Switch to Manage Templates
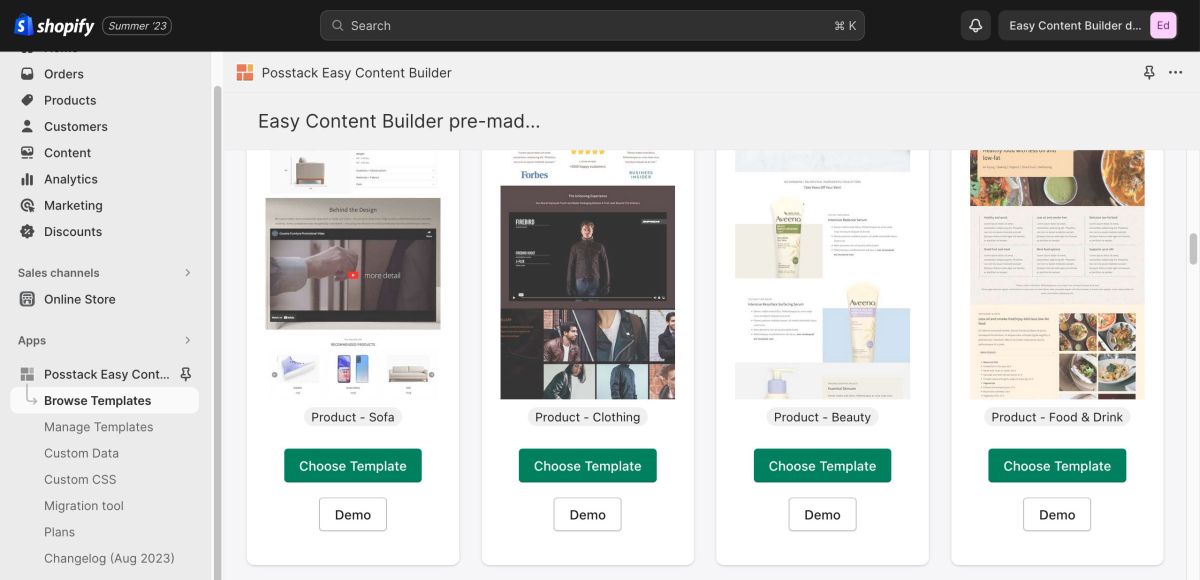Image resolution: width=1200 pixels, height=580 pixels. (x=98, y=426)
